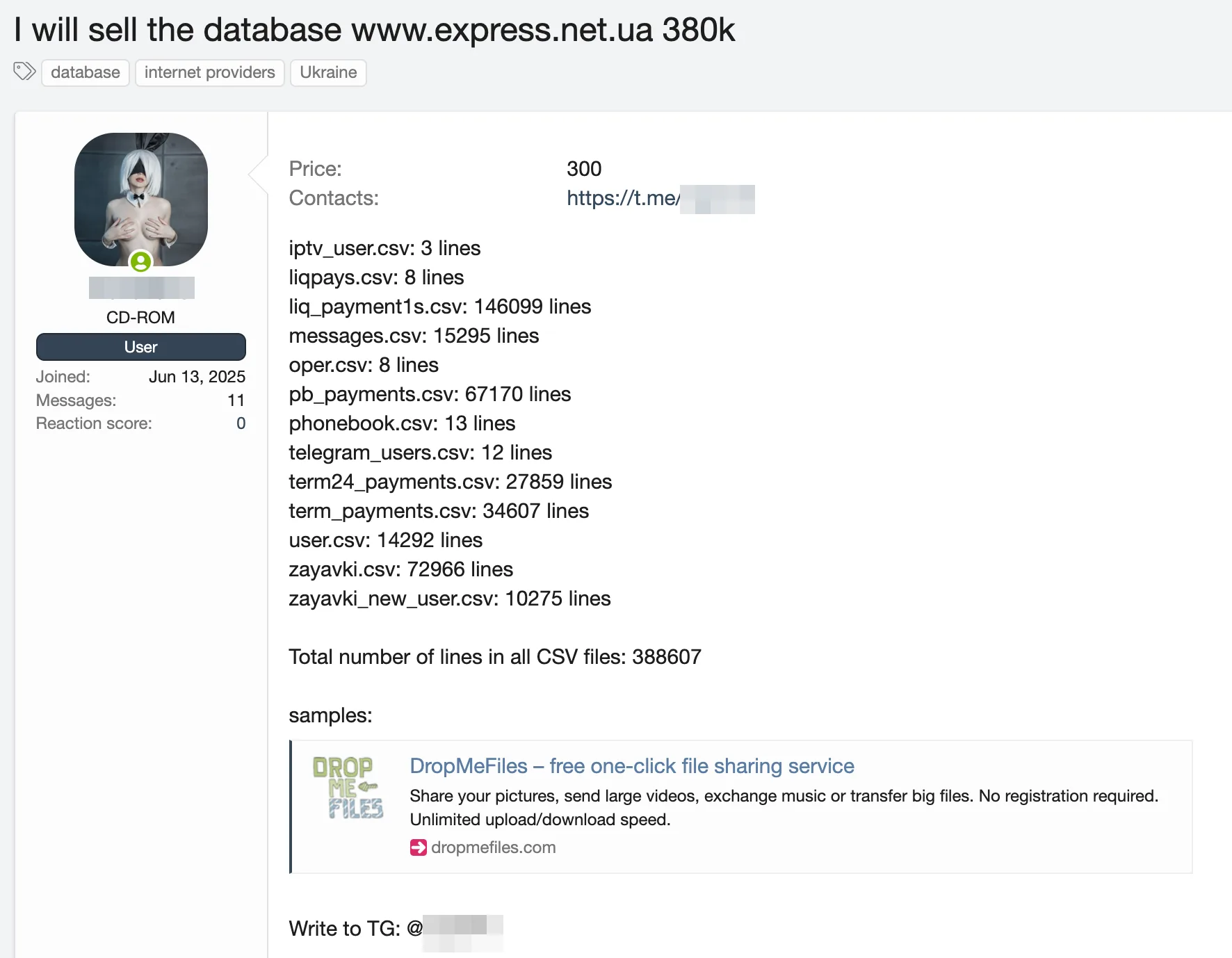Image resolution: width=1232 pixels, height=958 pixels.
Task: Click the DropMeFiles logo thumbnail
Action: click(348, 787)
